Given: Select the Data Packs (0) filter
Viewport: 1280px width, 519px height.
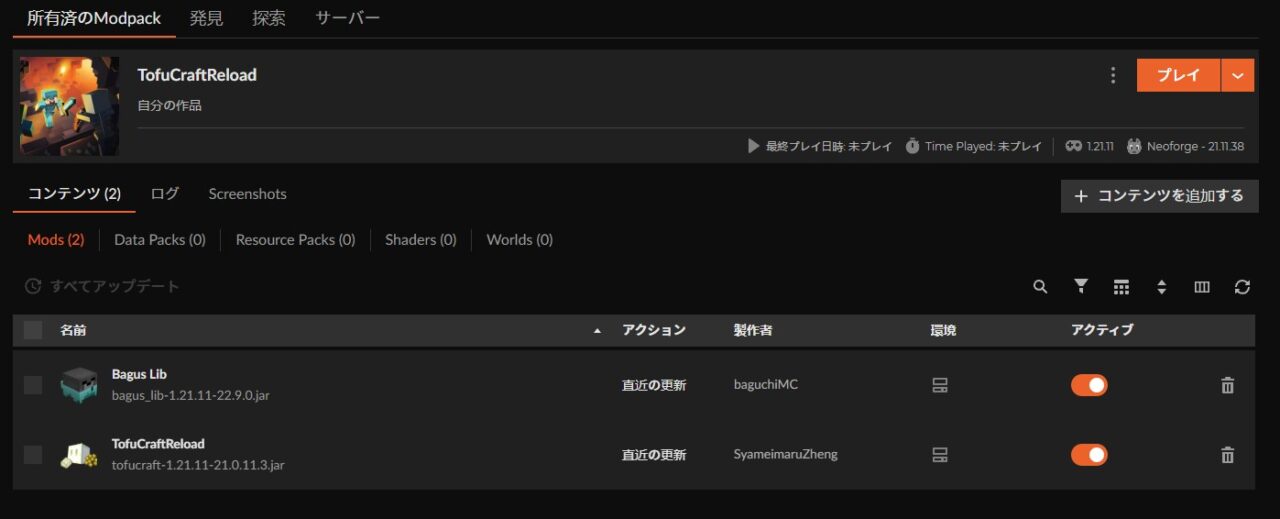Looking at the screenshot, I should 160,240.
